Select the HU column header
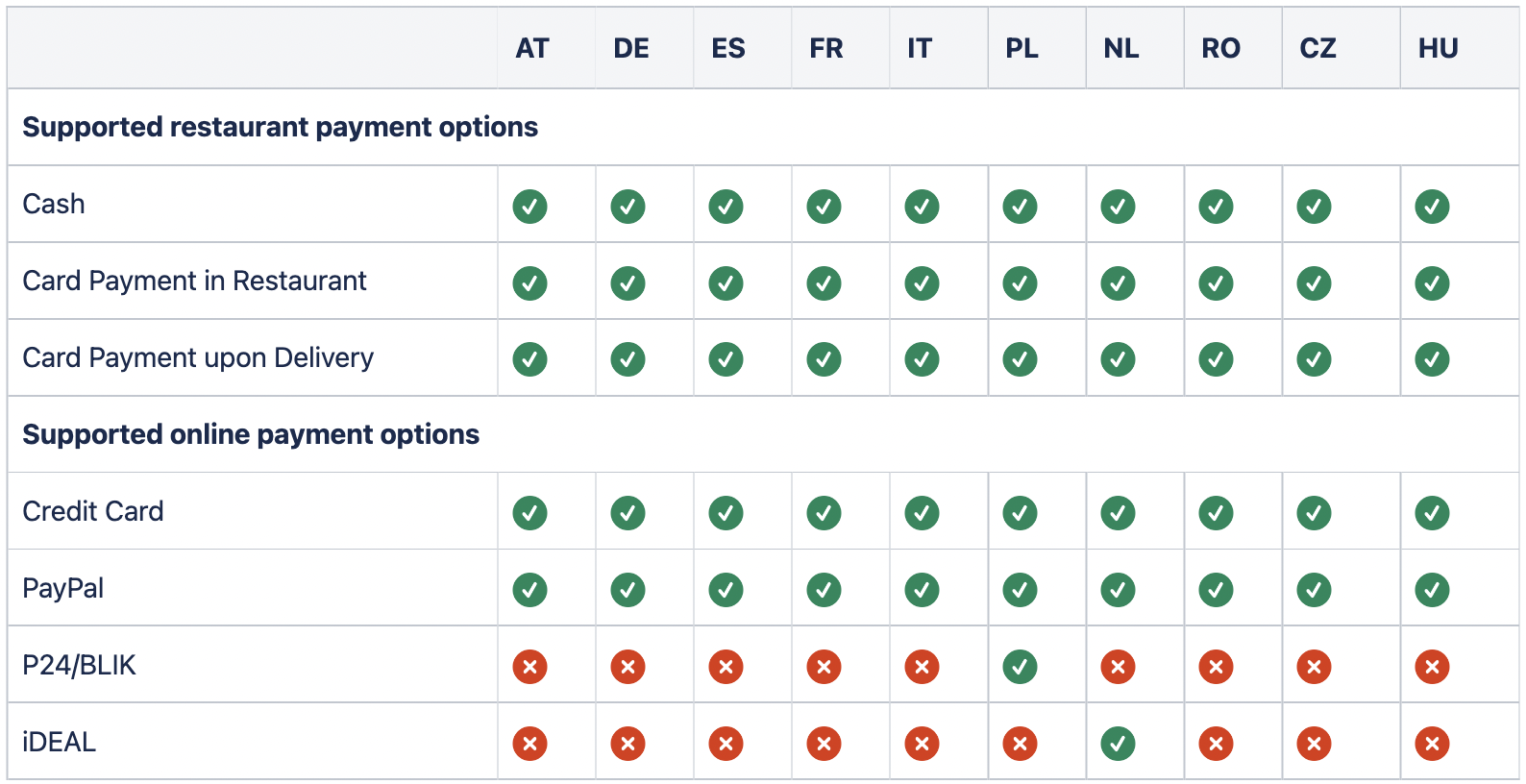 pyautogui.click(x=1438, y=48)
